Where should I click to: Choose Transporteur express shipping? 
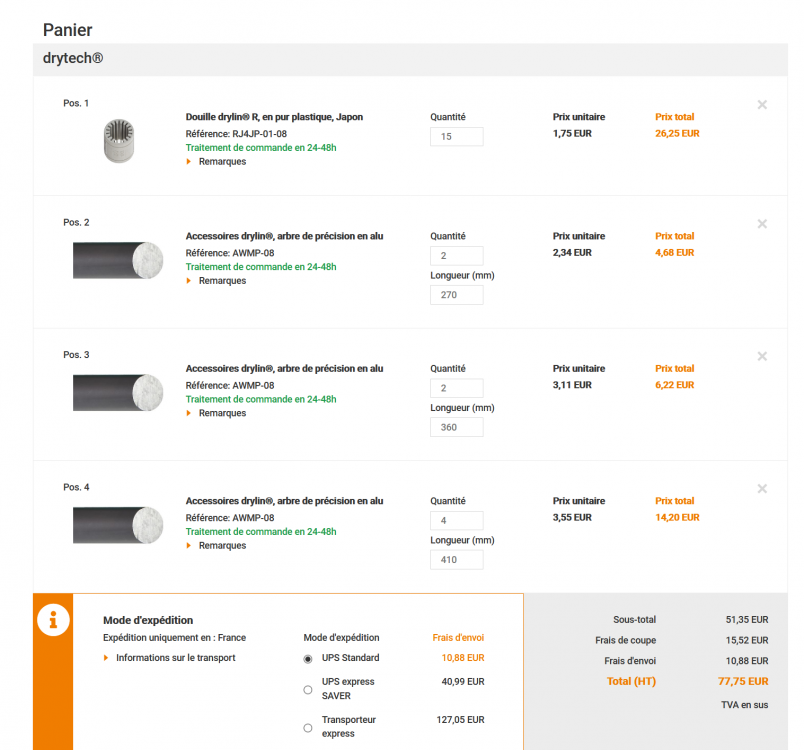point(308,727)
